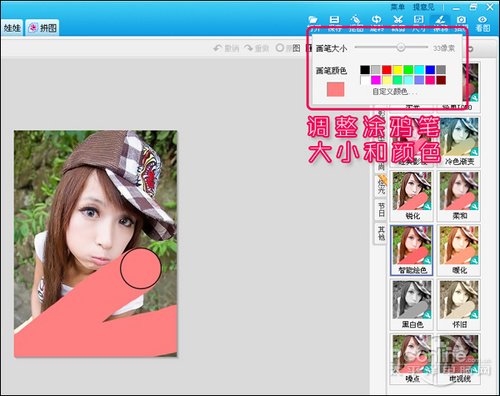The height and width of the screenshot is (396, 500).
Task: Click the wrench icon on 怀旧 thumbnail
Action: 474,314
